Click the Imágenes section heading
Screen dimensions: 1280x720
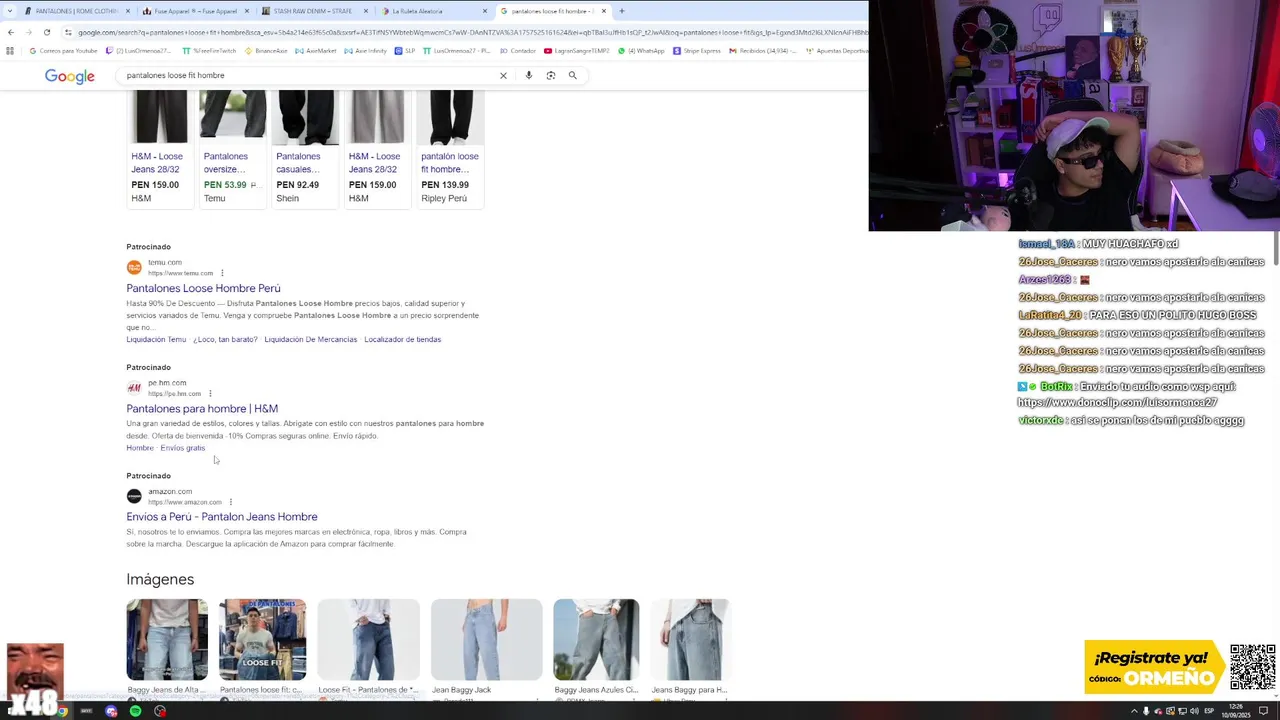(160, 579)
